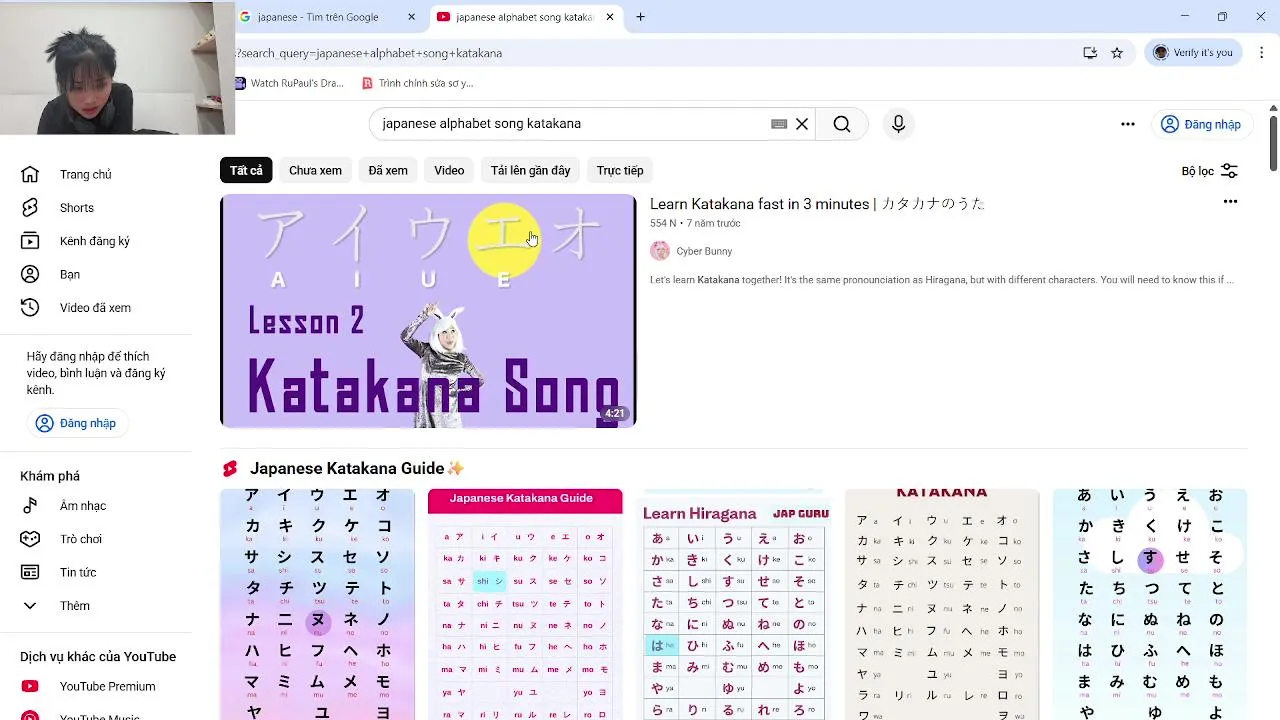This screenshot has width=1280, height=720.
Task: Open a new browser tab with plus icon
Action: pos(641,17)
